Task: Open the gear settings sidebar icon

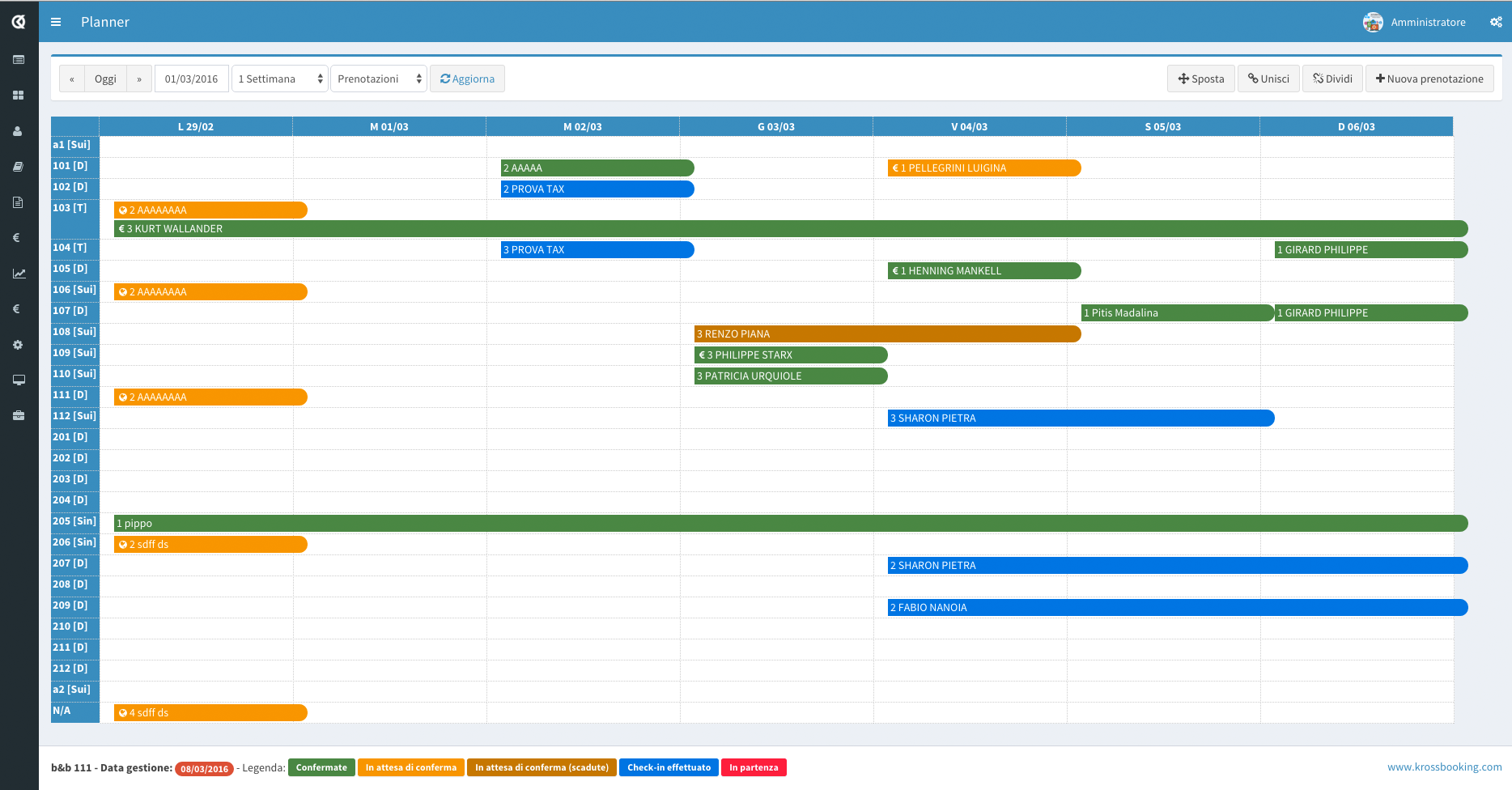Action: click(x=19, y=345)
